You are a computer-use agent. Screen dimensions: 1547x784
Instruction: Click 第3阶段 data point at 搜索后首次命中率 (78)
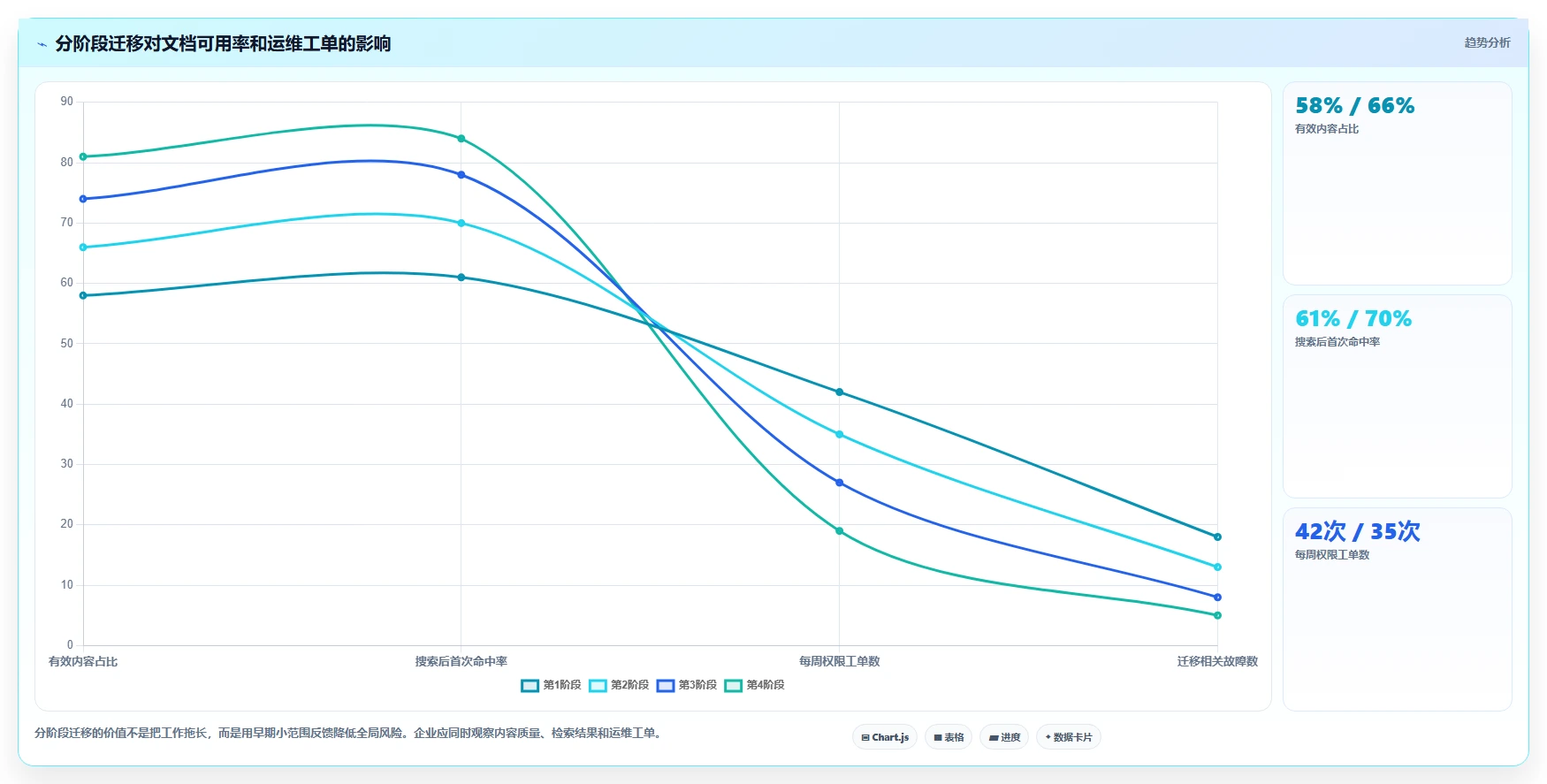(461, 175)
